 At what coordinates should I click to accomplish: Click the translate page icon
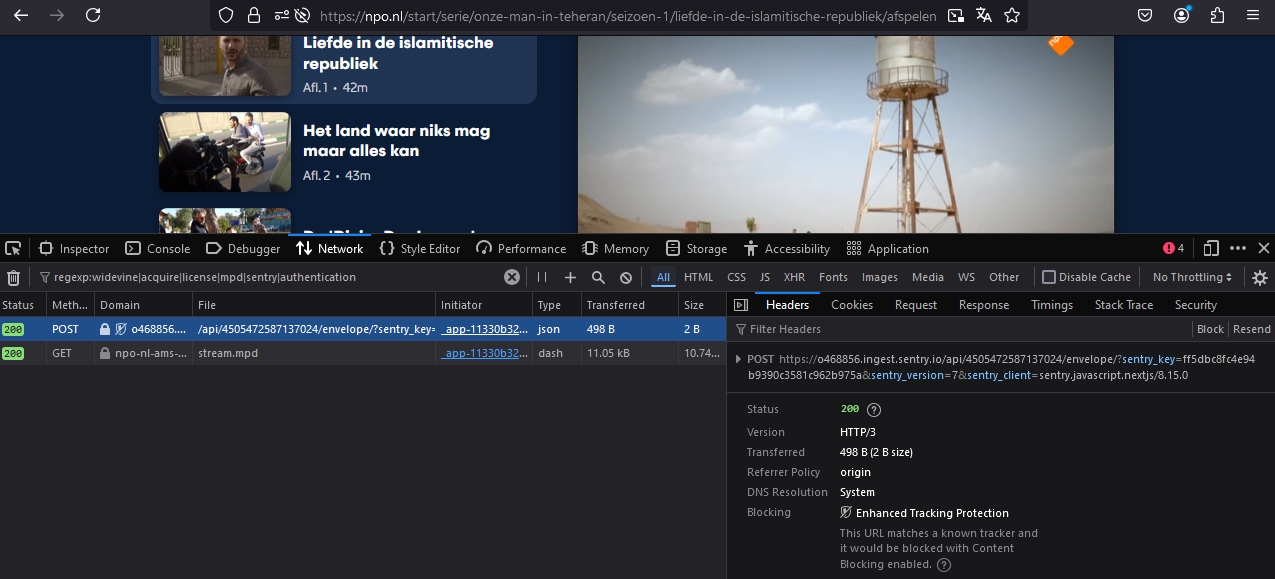pos(984,15)
